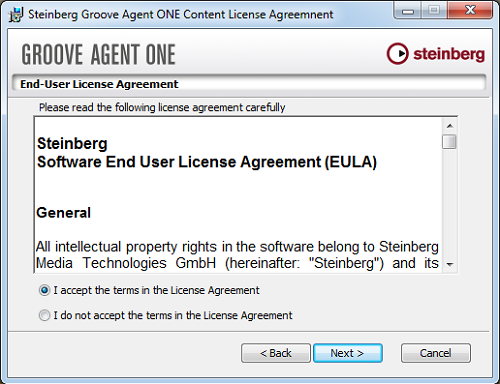Click the scroll up arrow of EULA
This screenshot has width=500, height=384.
coord(450,126)
